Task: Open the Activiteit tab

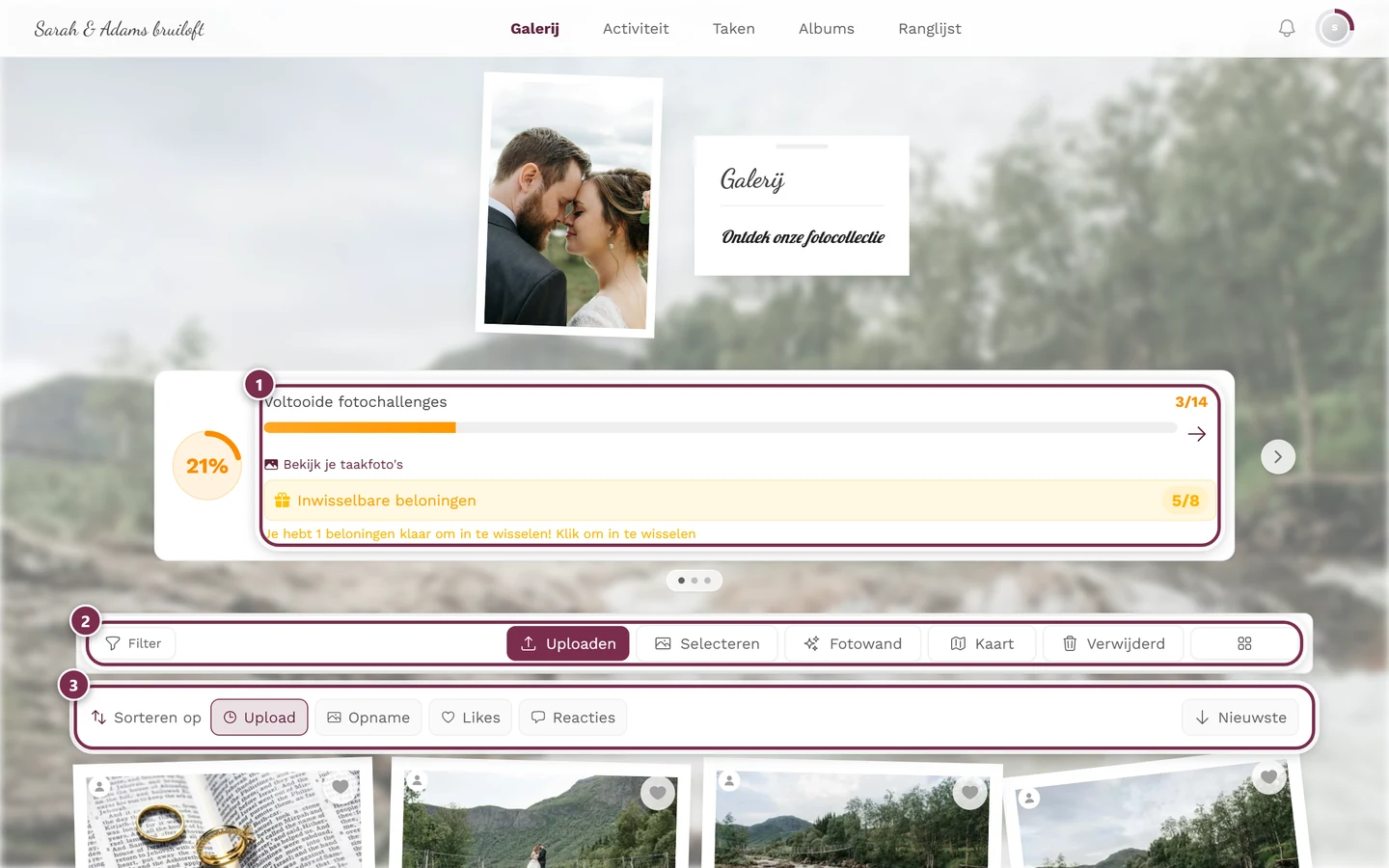Action: click(x=636, y=29)
